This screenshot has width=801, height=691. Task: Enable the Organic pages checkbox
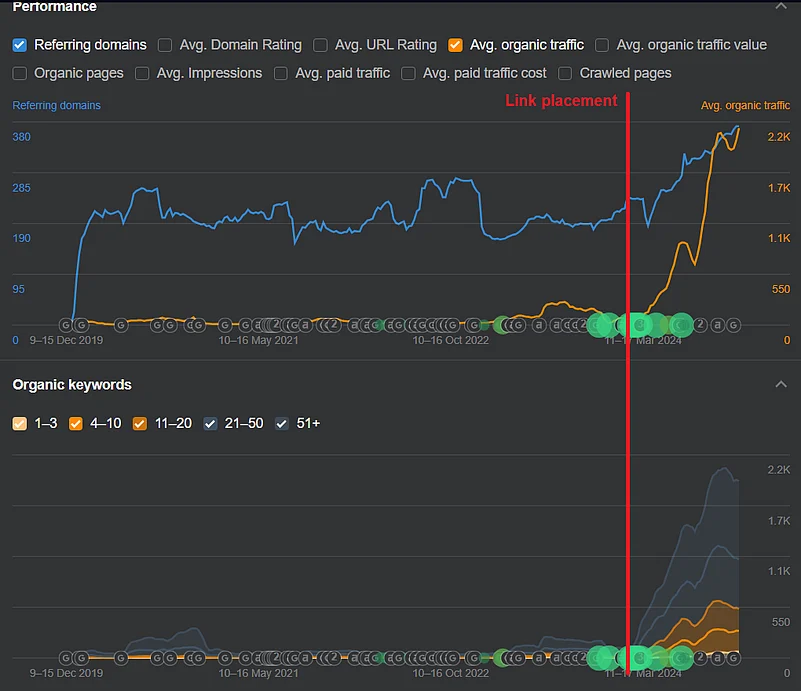[20, 73]
